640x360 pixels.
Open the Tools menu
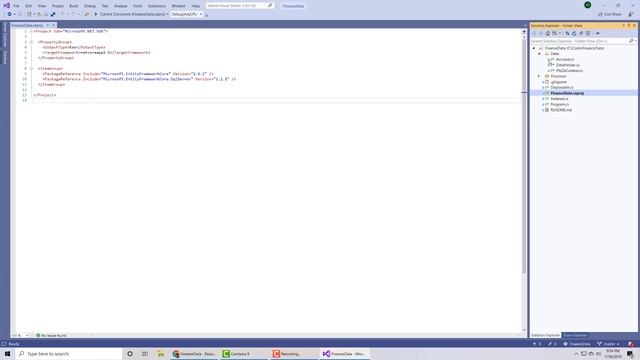click(x=138, y=6)
